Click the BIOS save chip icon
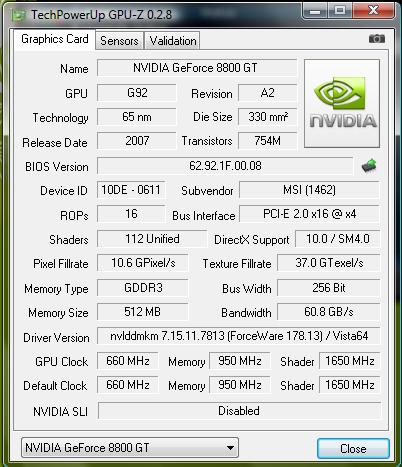This screenshot has height=467, width=402. click(x=369, y=166)
